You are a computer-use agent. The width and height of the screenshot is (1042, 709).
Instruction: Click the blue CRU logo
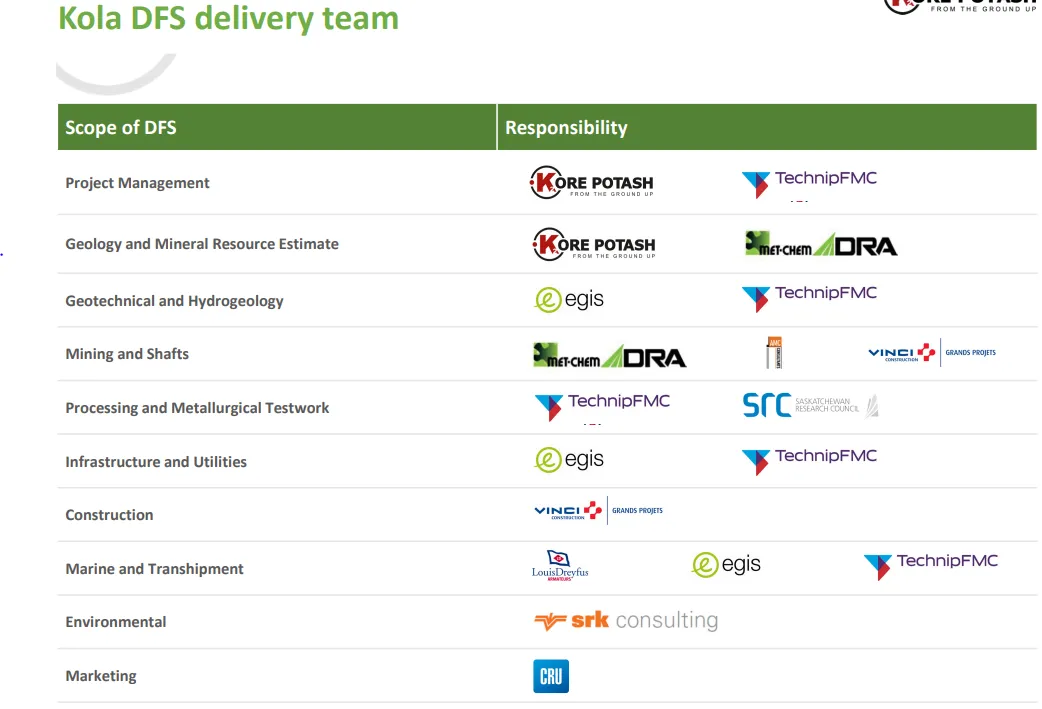551,676
